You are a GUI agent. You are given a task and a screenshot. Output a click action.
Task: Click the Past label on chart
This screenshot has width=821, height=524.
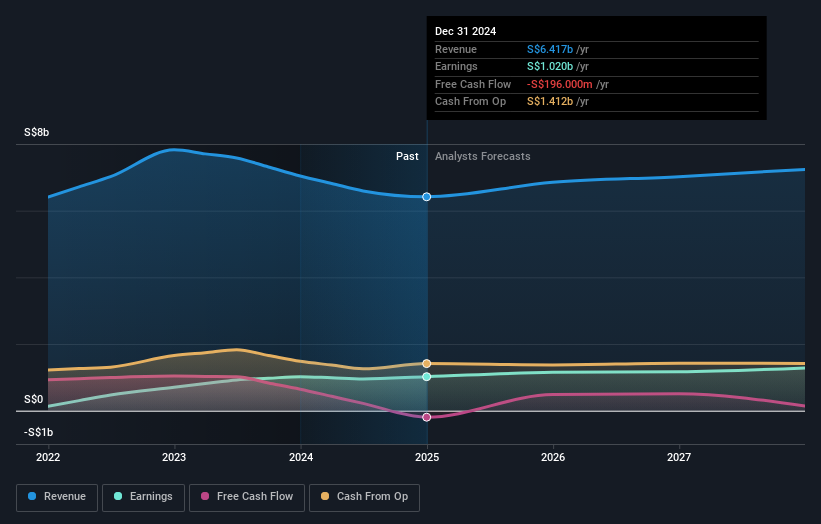click(x=407, y=157)
